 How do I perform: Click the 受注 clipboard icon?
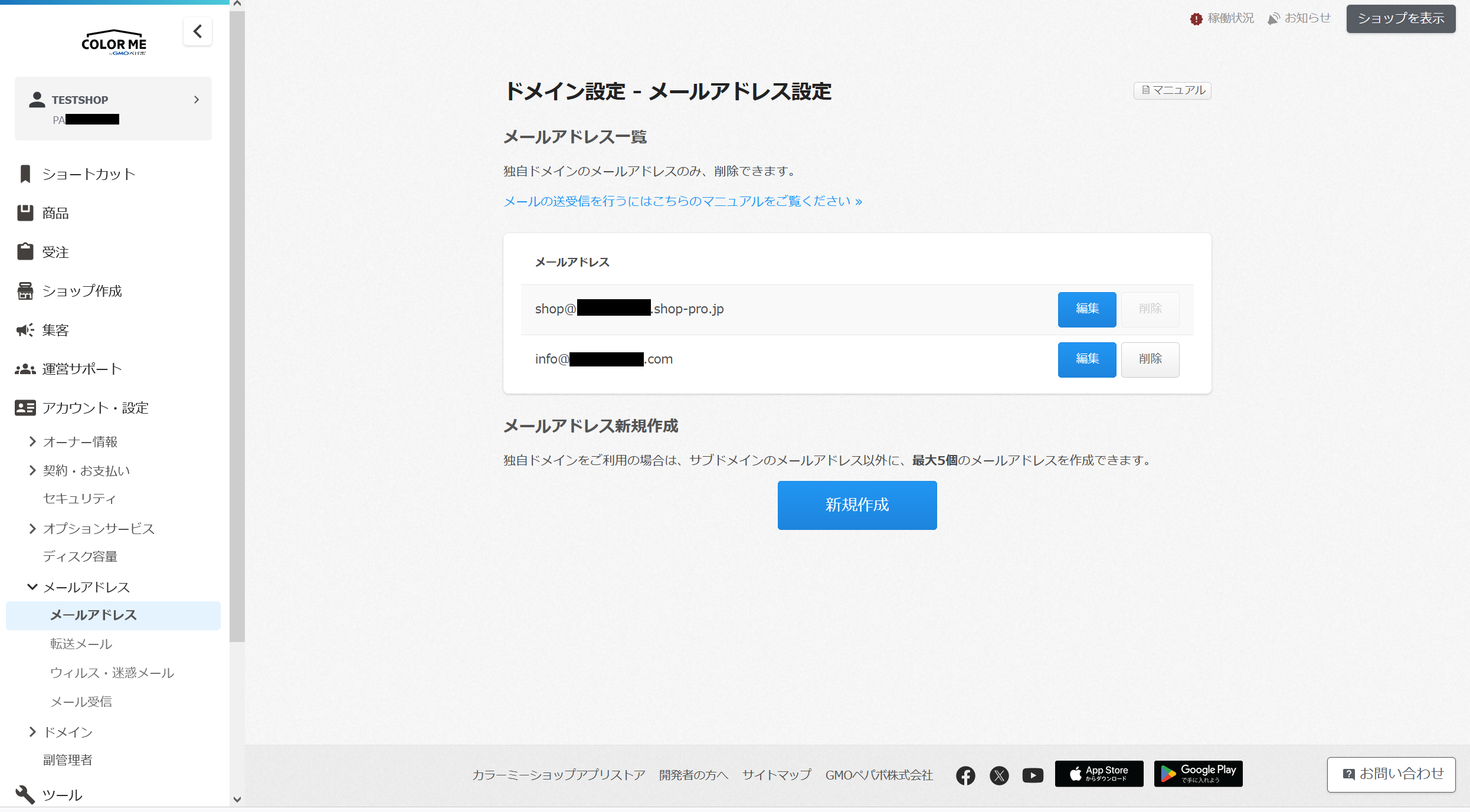pyautogui.click(x=25, y=252)
